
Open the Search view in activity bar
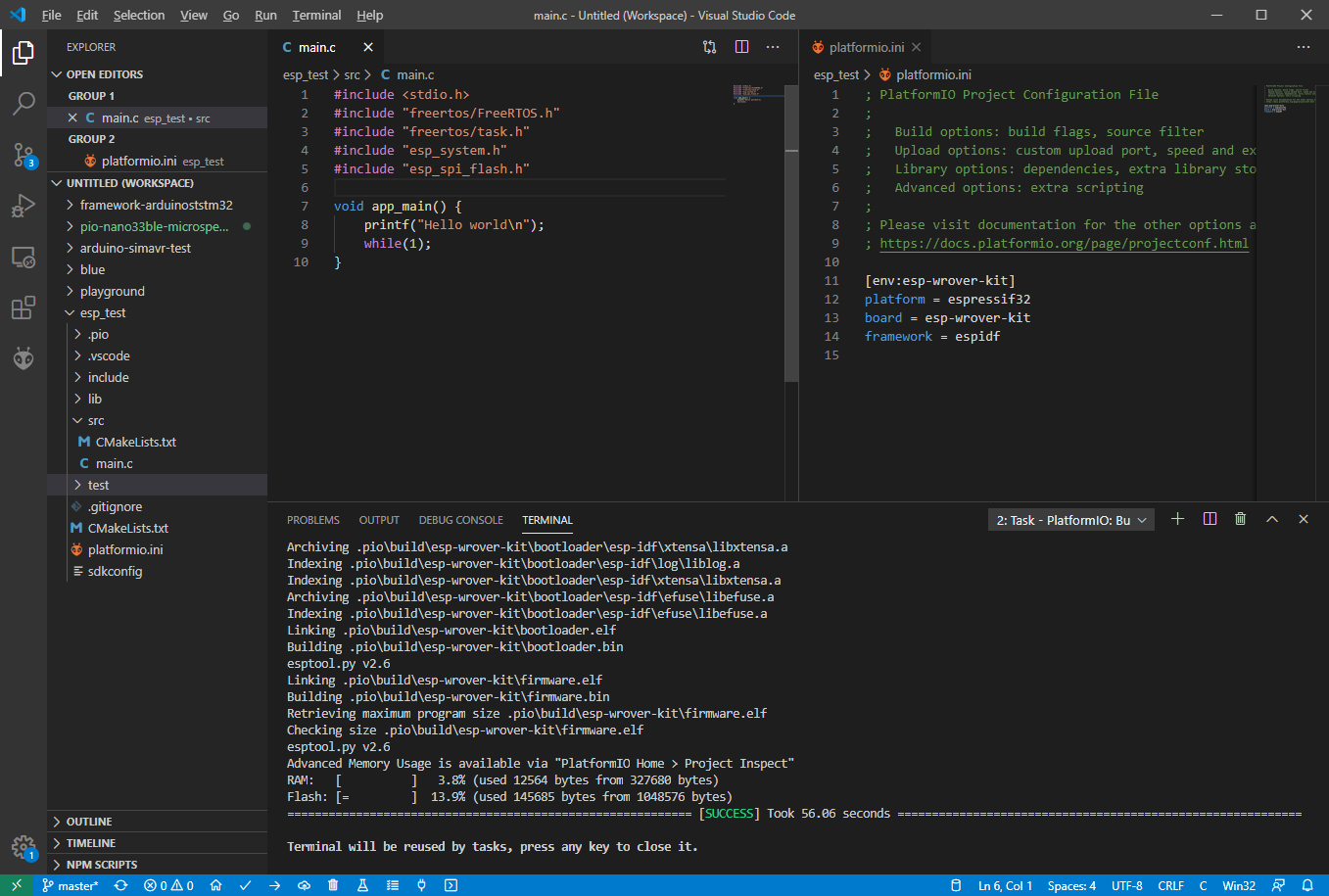tap(24, 103)
